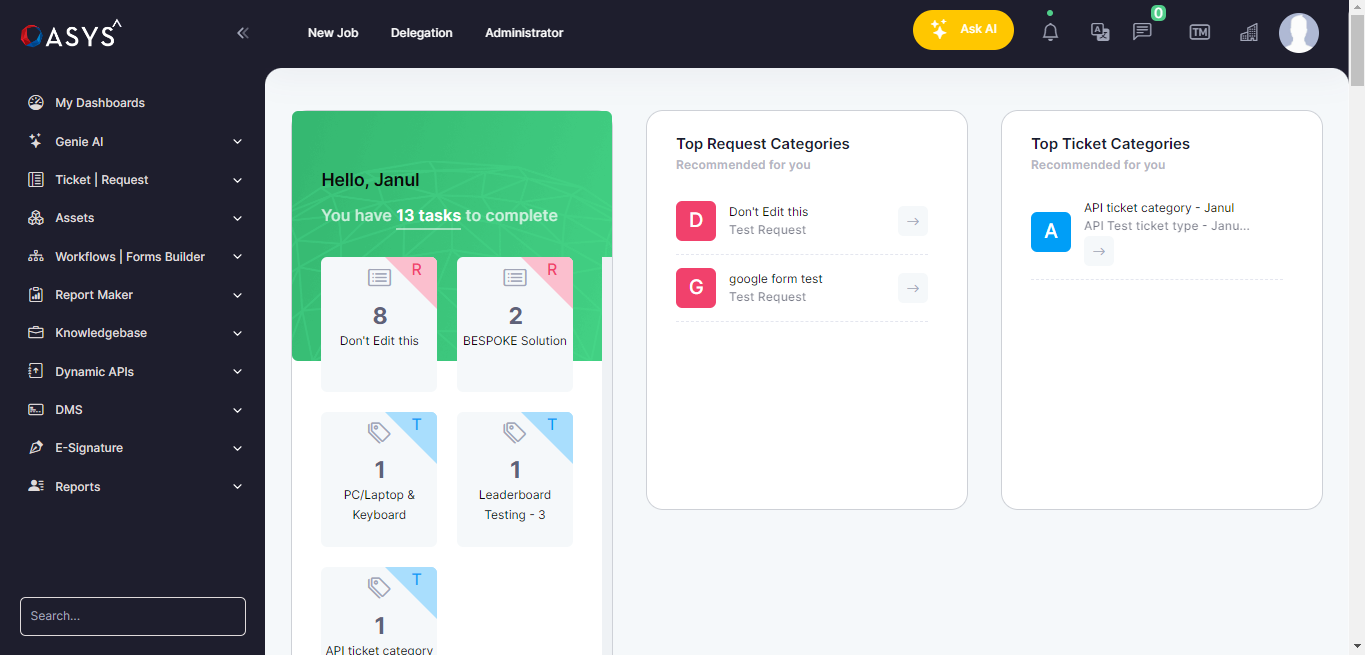This screenshot has height=655, width=1365.
Task: Click the 13 tasks link
Action: 428,216
